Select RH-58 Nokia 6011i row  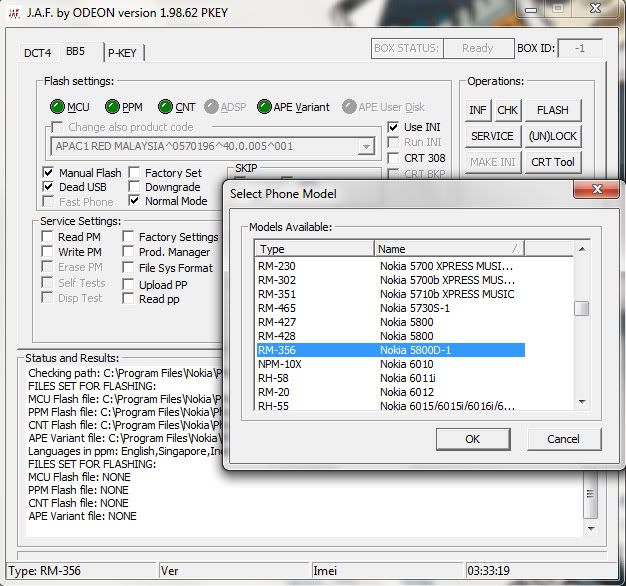390,378
